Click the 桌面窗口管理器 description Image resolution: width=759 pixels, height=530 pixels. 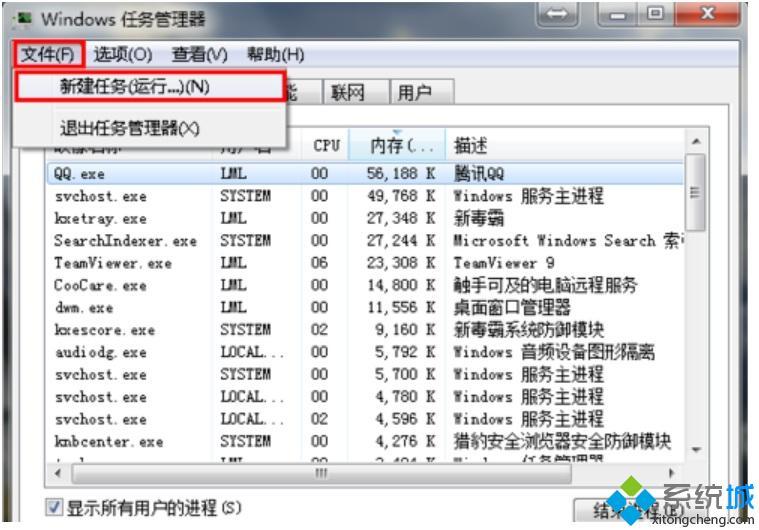pos(512,307)
